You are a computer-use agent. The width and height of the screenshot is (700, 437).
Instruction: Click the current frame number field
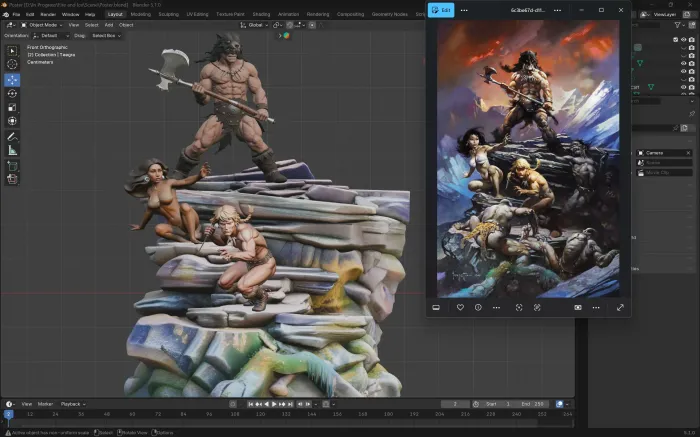tap(455, 404)
